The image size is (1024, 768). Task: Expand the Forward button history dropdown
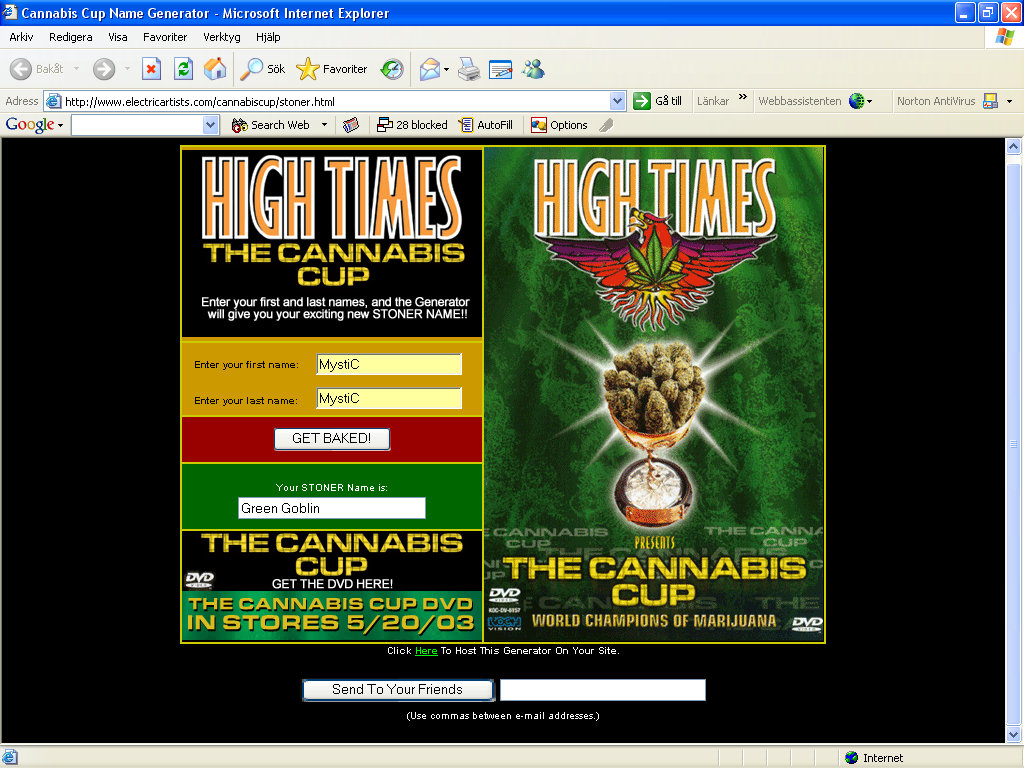(x=127, y=69)
